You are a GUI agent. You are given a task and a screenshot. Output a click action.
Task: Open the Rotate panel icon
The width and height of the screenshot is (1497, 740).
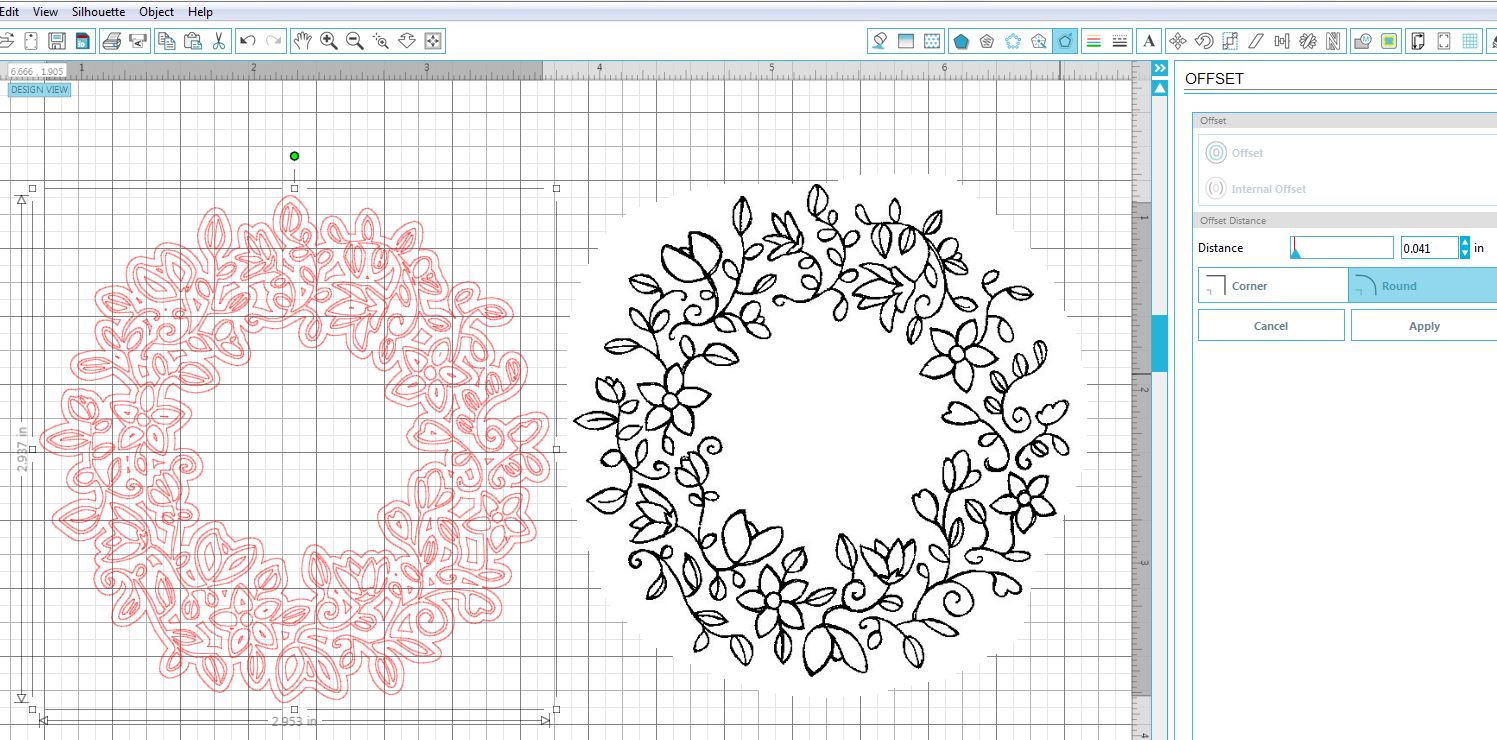click(x=1204, y=41)
